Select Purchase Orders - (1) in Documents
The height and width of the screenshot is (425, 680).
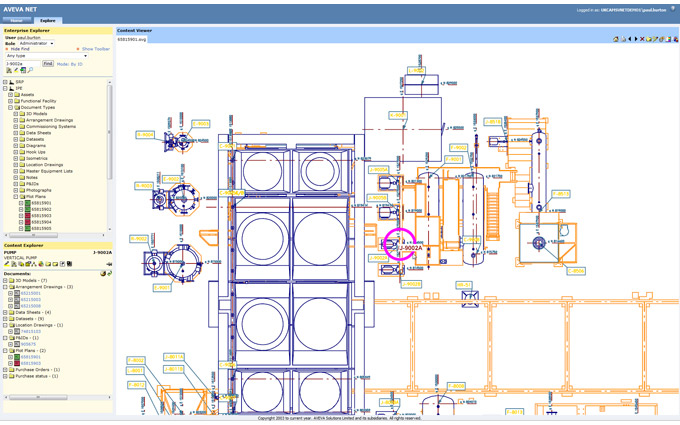[38, 370]
